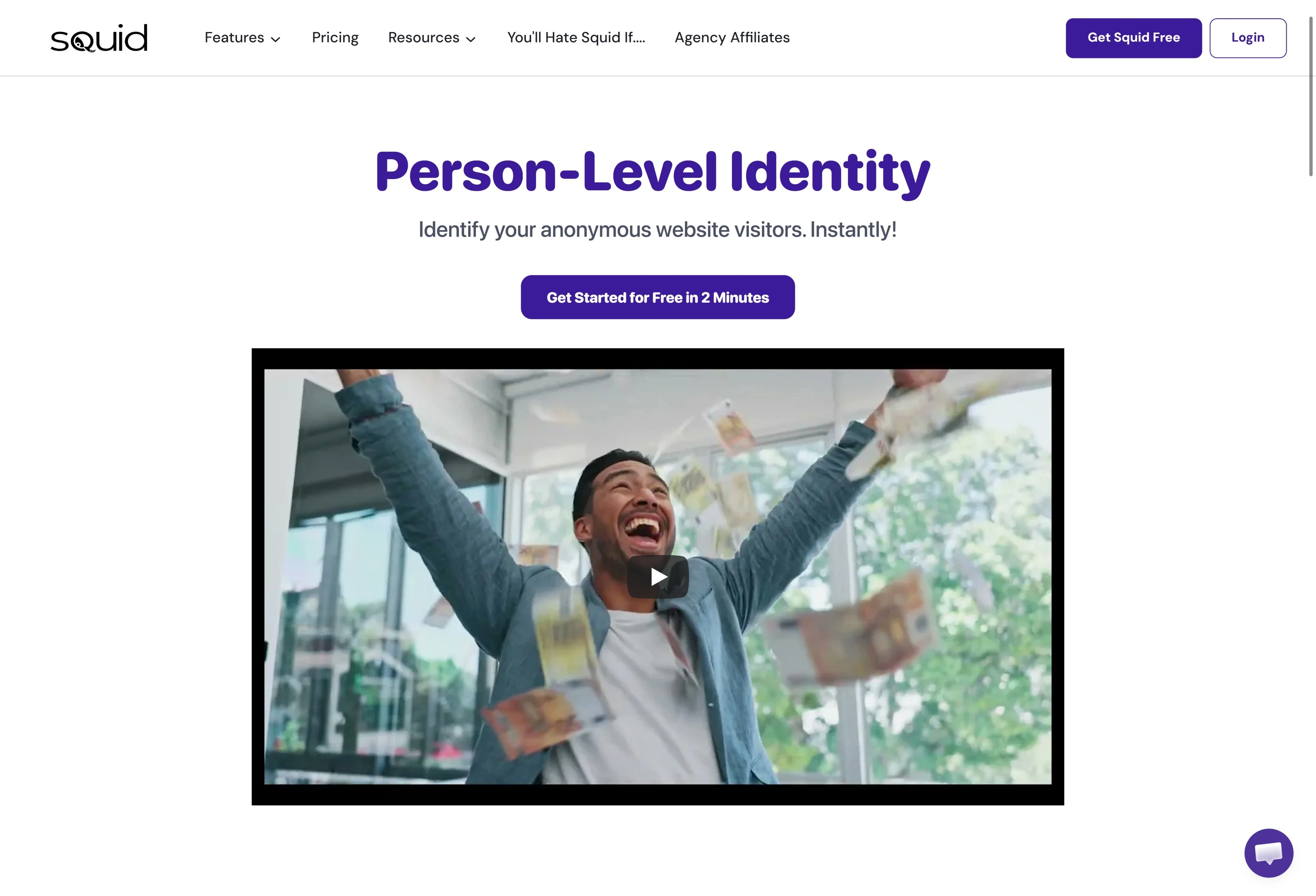Expand the Features dropdown chevron

click(276, 39)
